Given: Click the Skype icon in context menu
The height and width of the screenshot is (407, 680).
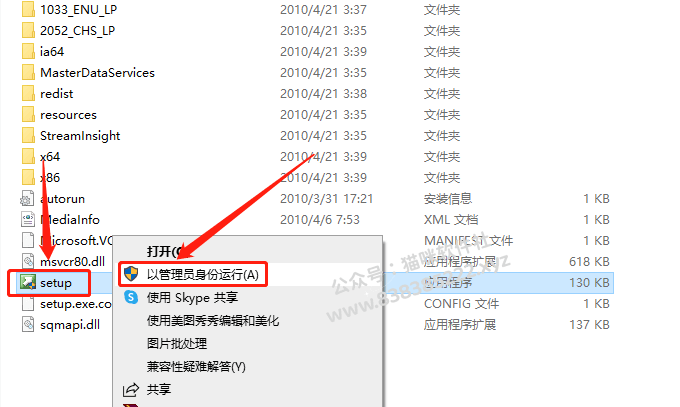Looking at the screenshot, I should tap(131, 297).
